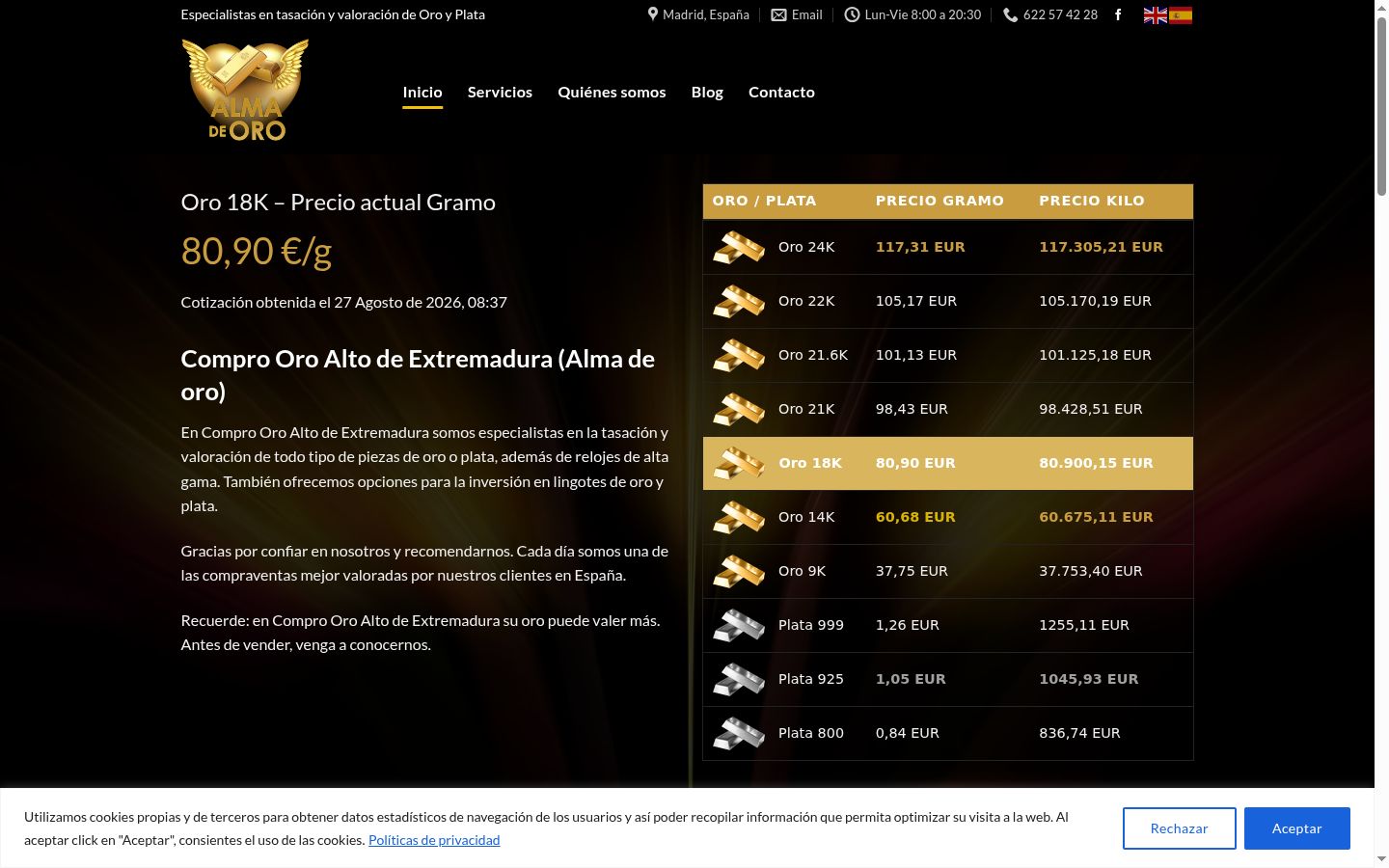Go to Quiénes somos page
Image resolution: width=1389 pixels, height=868 pixels.
612,92
